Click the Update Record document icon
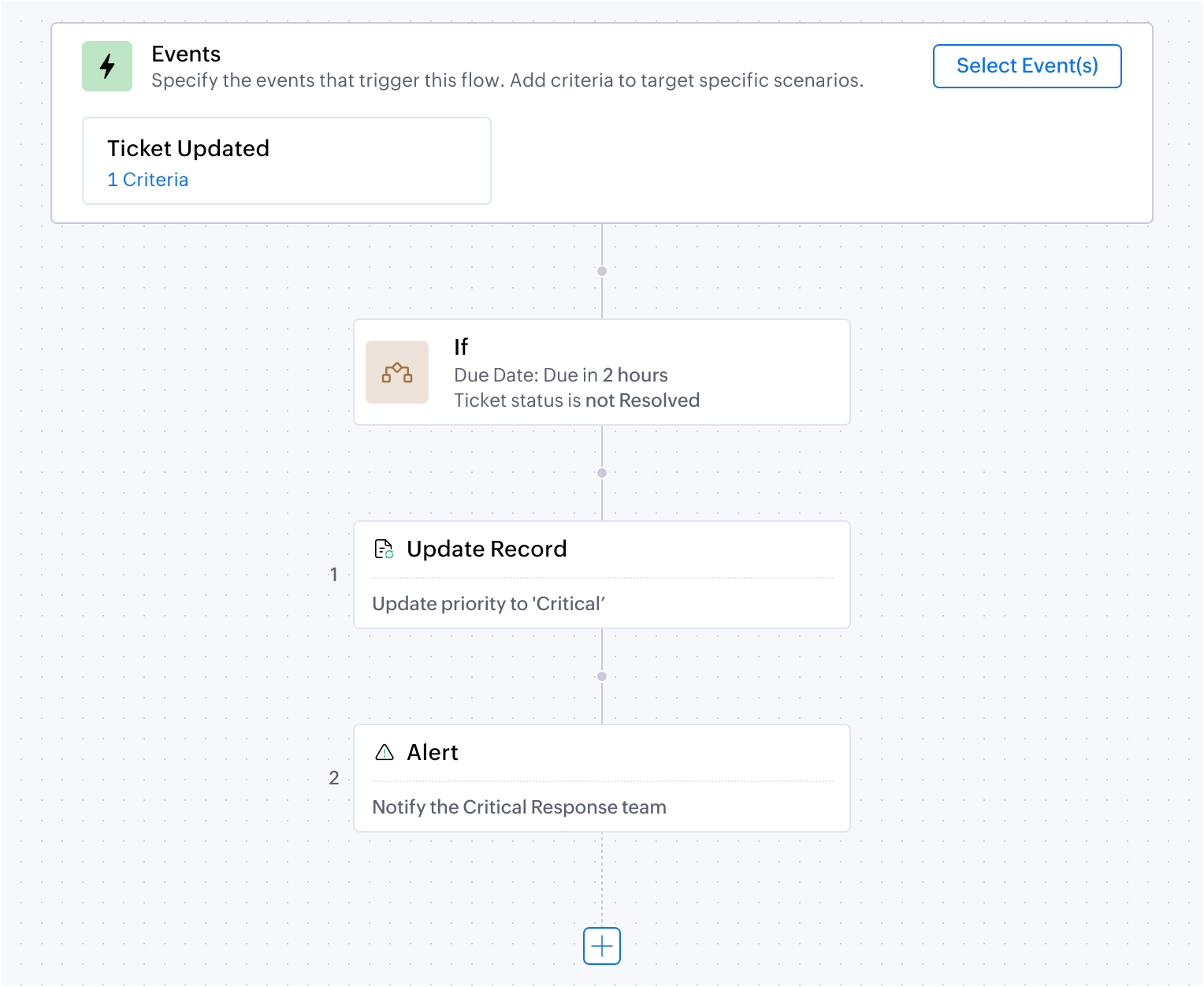Screen dimensions: 1204x987 [384, 549]
